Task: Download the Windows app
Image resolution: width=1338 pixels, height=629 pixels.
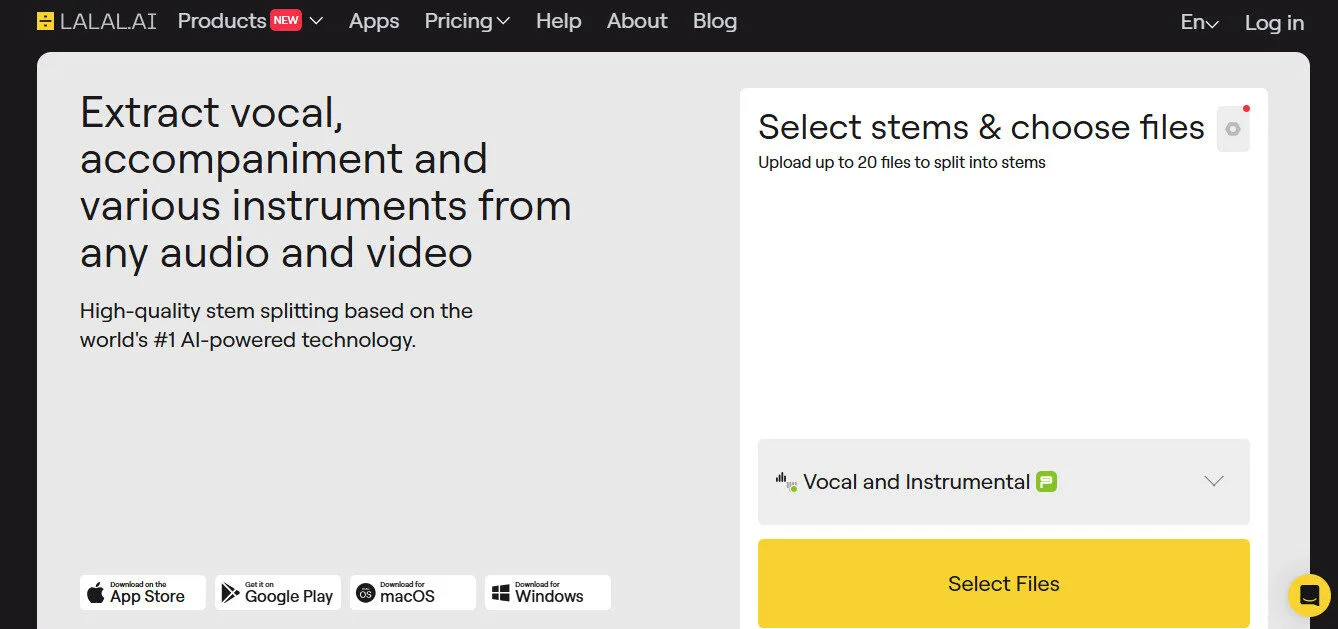Action: 548,593
